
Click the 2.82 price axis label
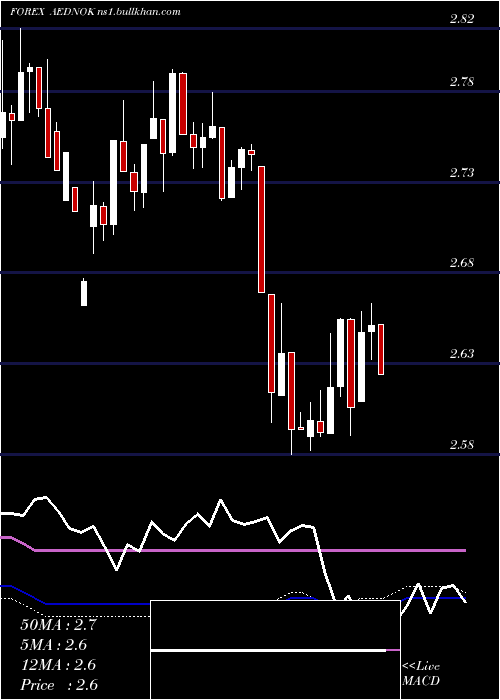462,18
